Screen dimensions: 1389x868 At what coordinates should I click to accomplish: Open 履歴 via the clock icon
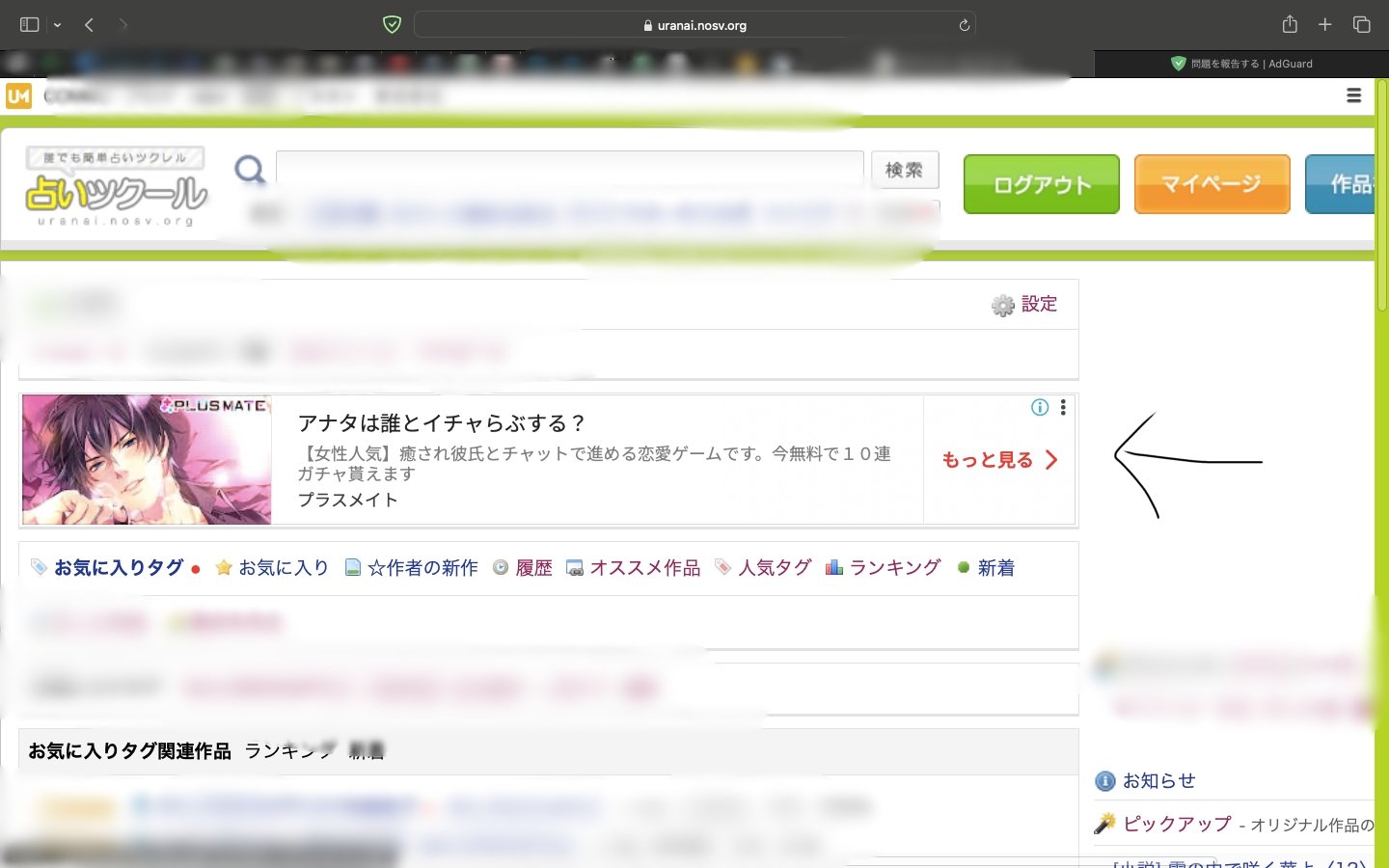pos(501,568)
